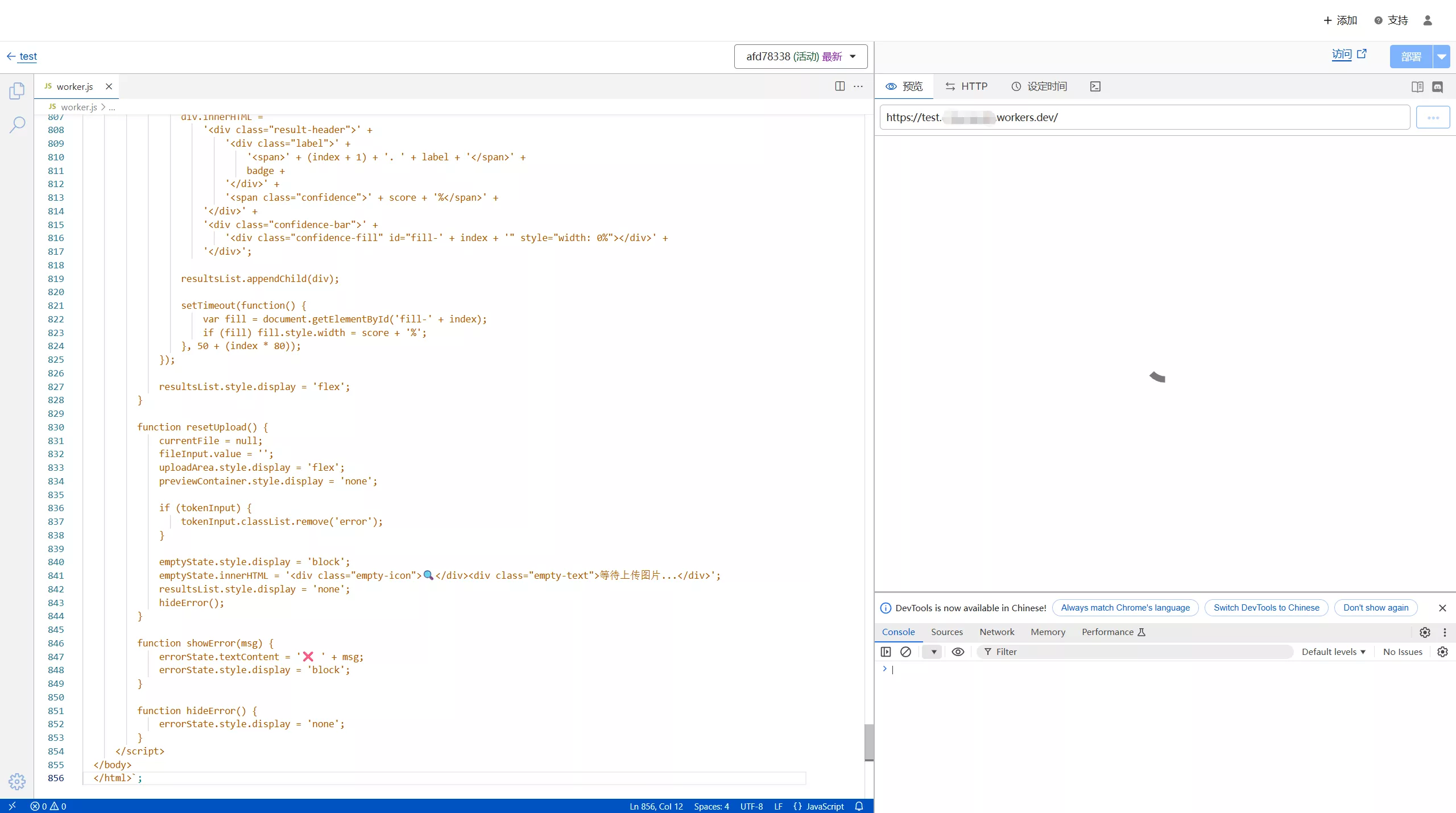Toggle the live expression eye icon in console
The height and width of the screenshot is (813, 1456).
958,652
